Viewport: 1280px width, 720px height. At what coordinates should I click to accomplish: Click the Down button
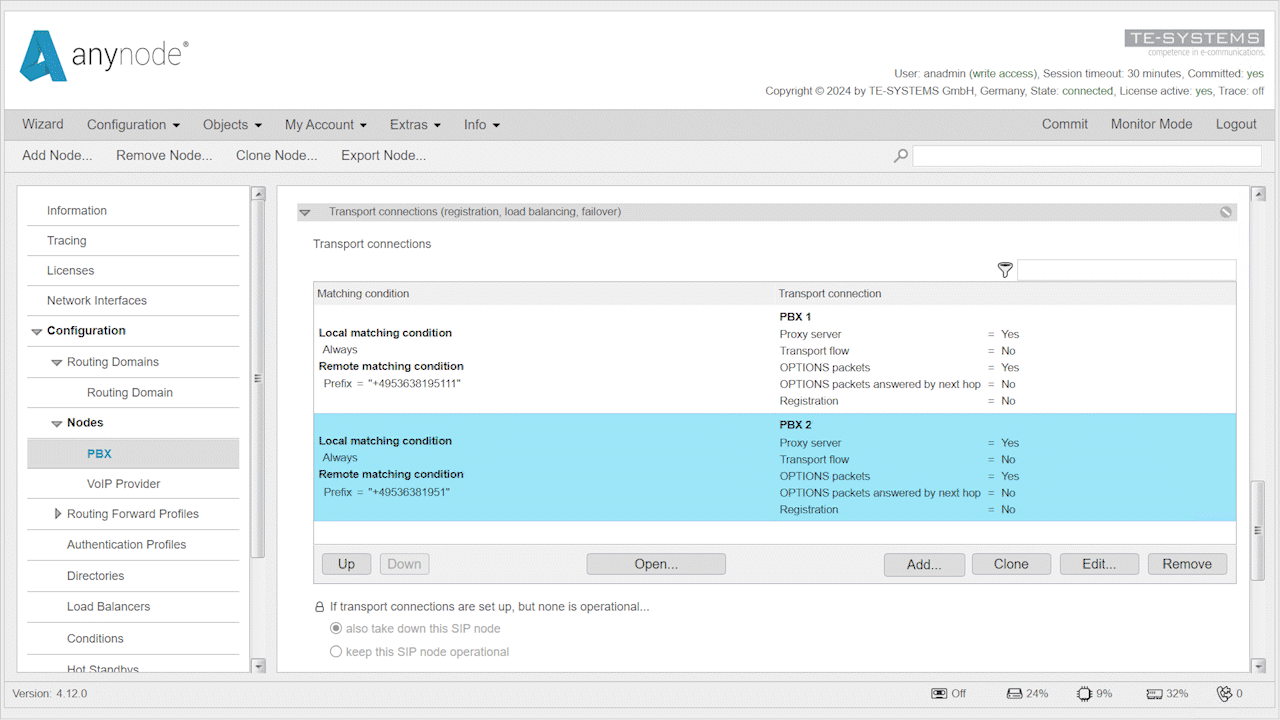pyautogui.click(x=404, y=564)
